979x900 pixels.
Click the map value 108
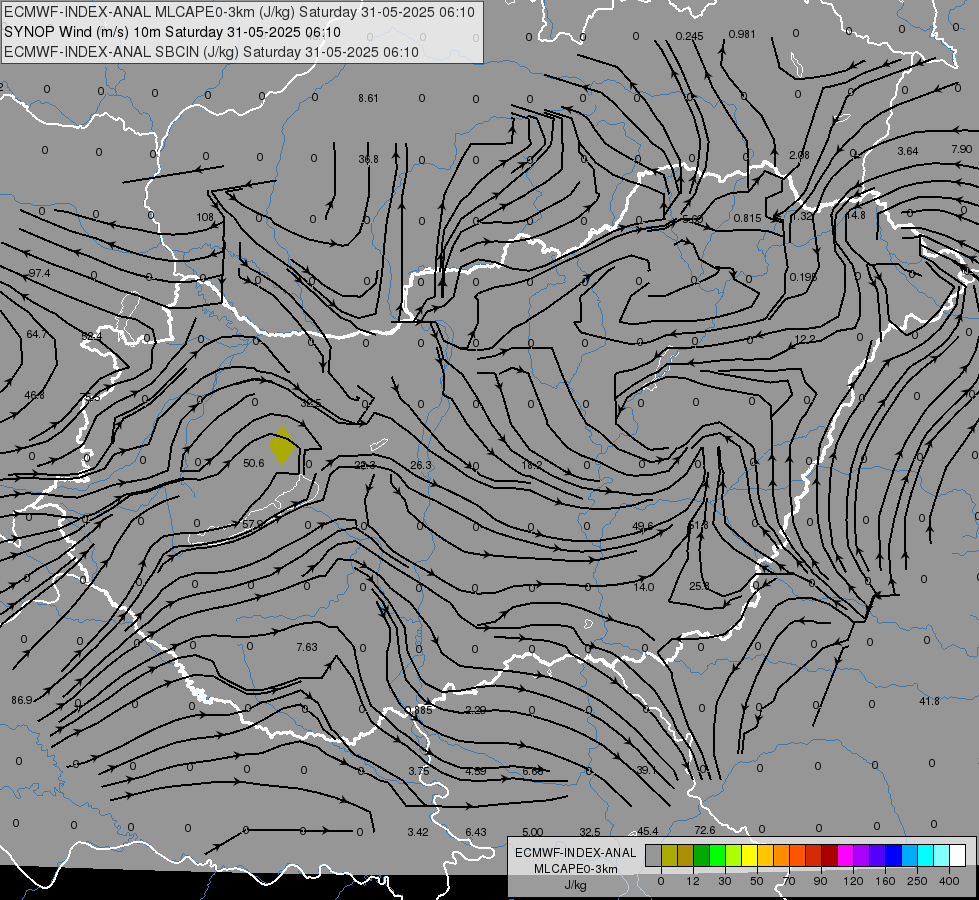coord(205,217)
